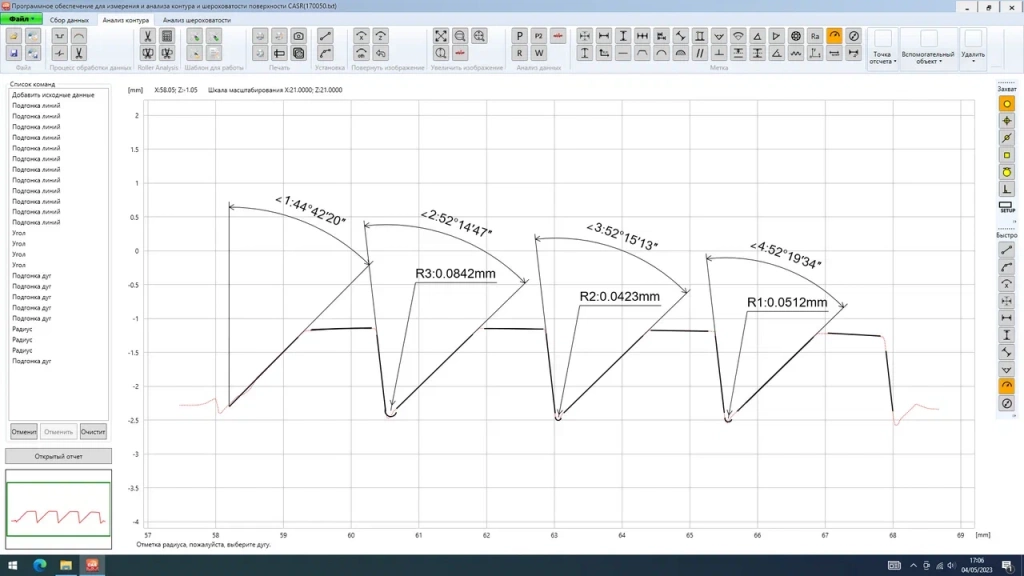Screen dimensions: 1024x576
Task: Select the P data analysis button
Action: tap(519, 36)
